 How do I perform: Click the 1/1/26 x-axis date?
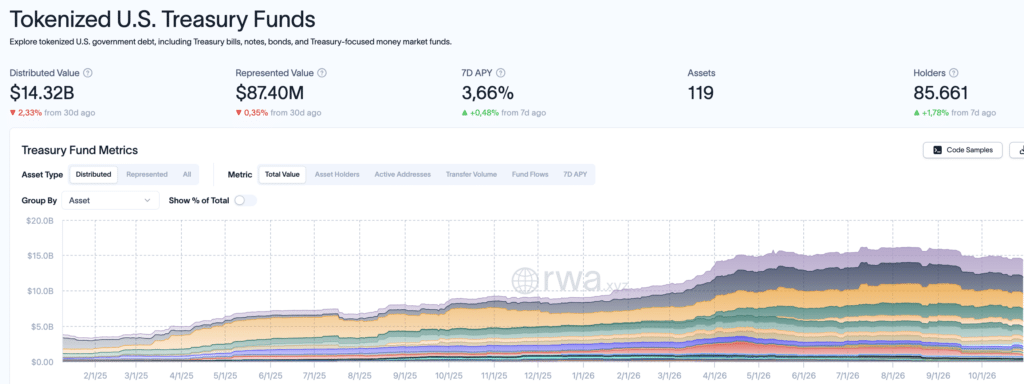[x=583, y=376]
